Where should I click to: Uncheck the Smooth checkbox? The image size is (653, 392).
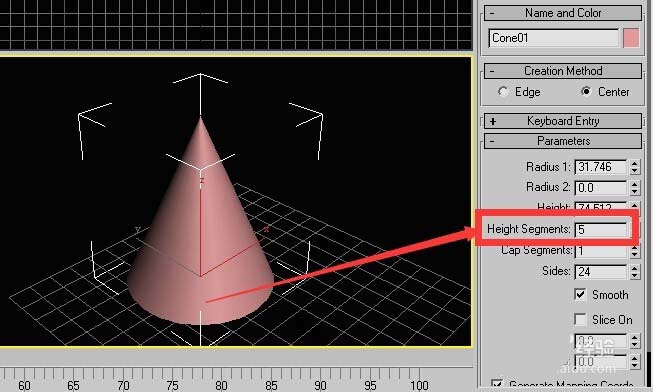click(x=580, y=295)
